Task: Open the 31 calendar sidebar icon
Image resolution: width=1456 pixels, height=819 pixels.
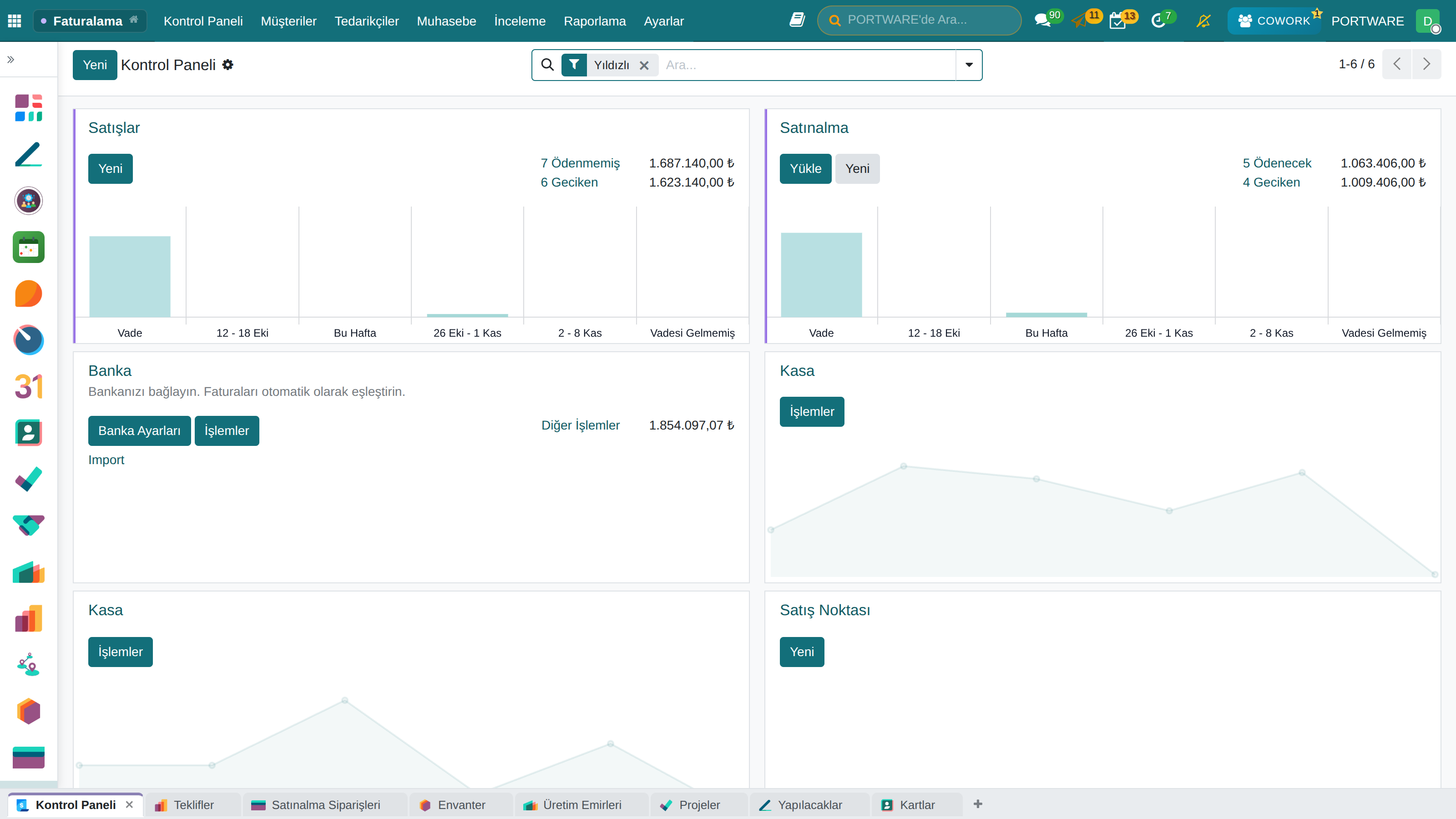Action: tap(28, 386)
